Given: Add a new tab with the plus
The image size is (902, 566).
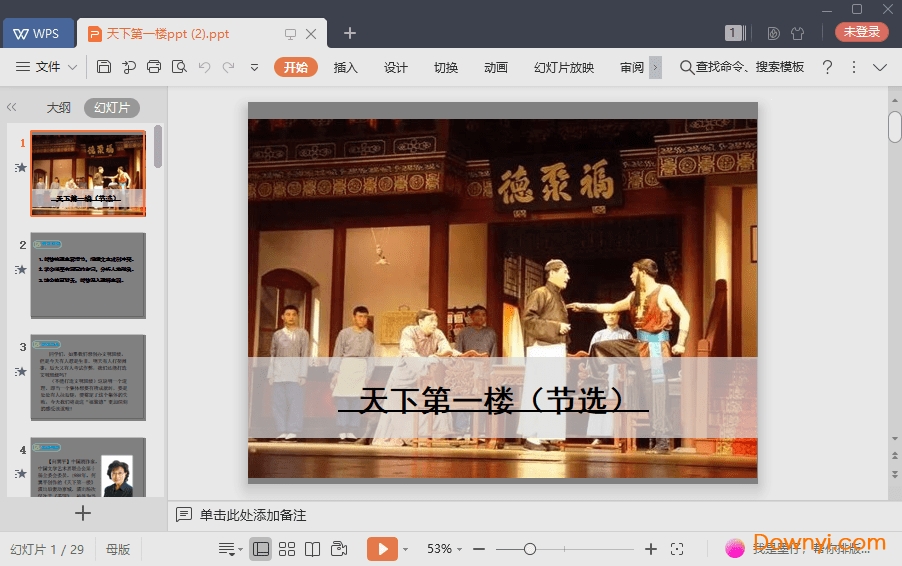Looking at the screenshot, I should click(x=350, y=33).
